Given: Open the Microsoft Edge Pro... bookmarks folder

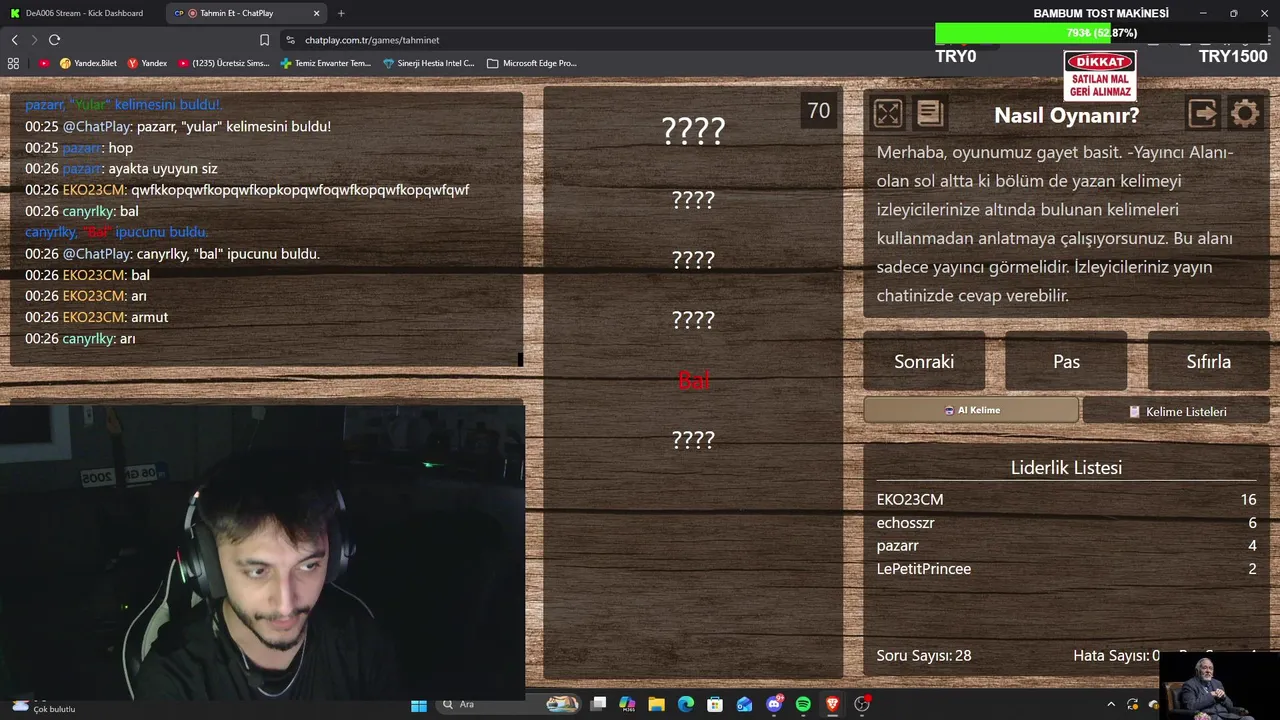Looking at the screenshot, I should pyautogui.click(x=532, y=63).
